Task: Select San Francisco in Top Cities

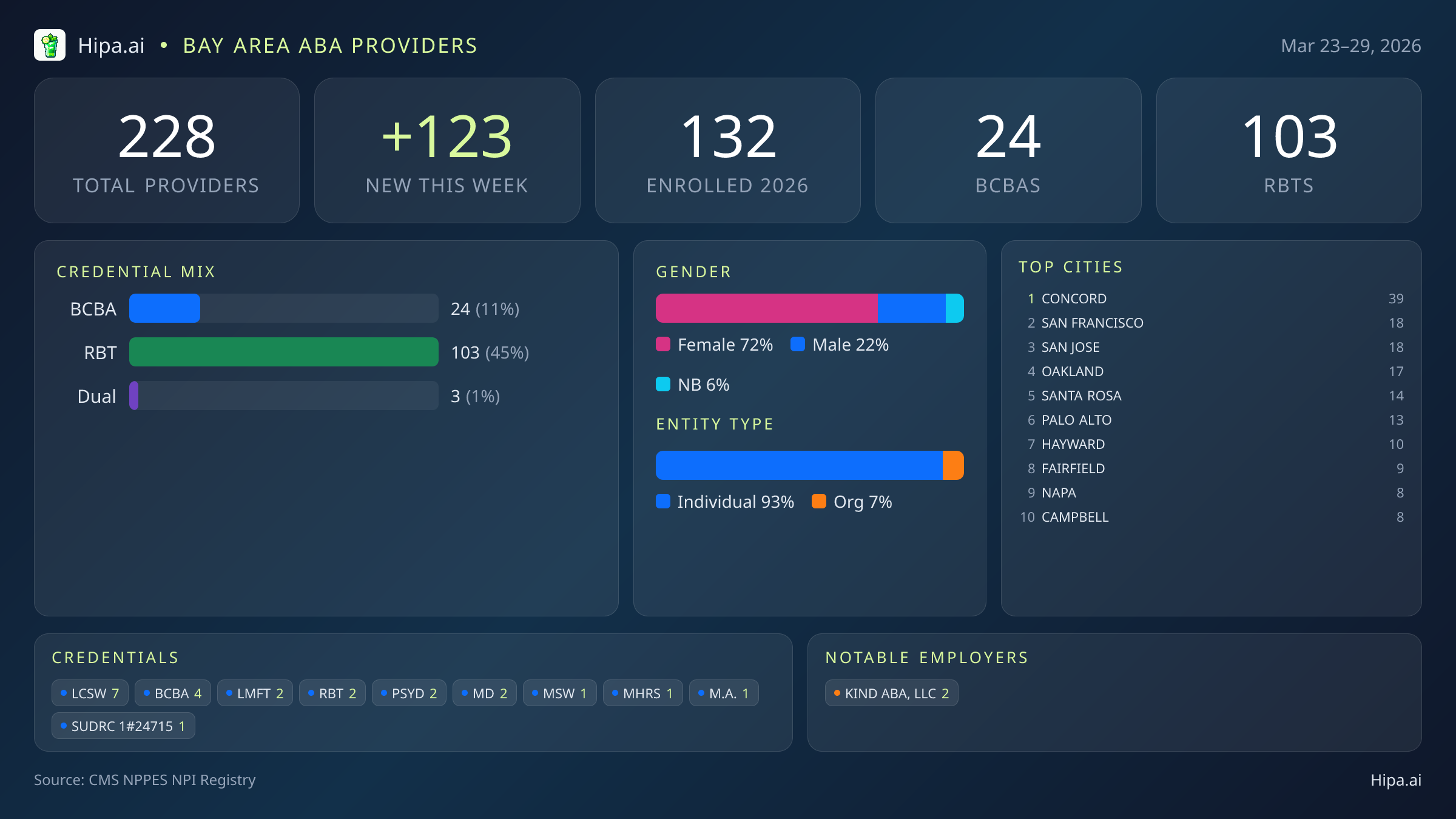Action: click(1092, 323)
